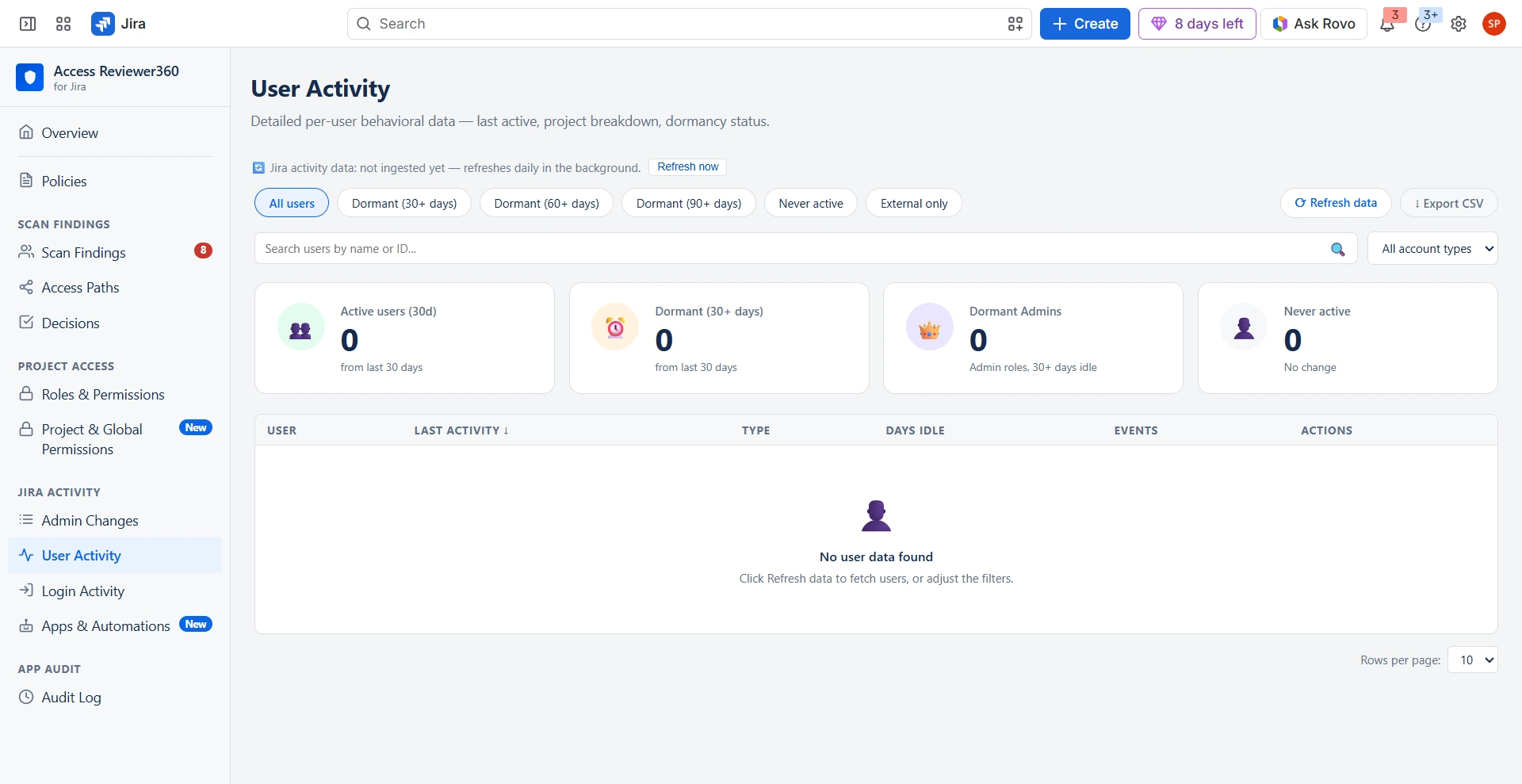
Task: Collapse the sidebar panel icon
Action: pos(28,24)
